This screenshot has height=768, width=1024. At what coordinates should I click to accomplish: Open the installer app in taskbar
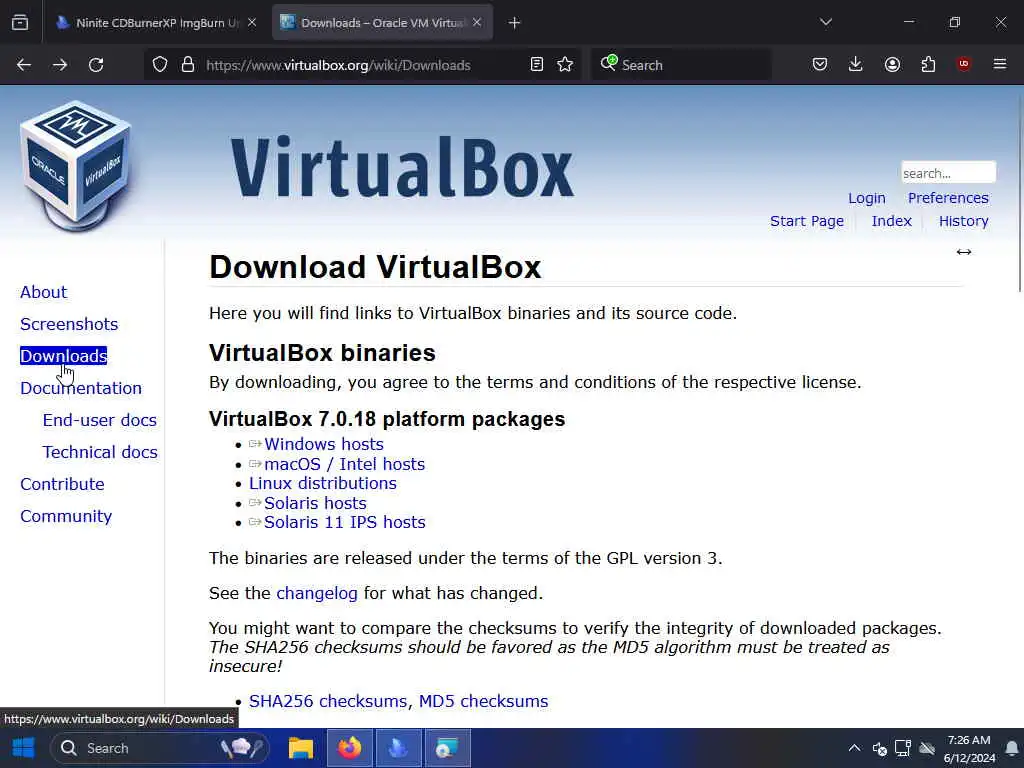[x=447, y=748]
